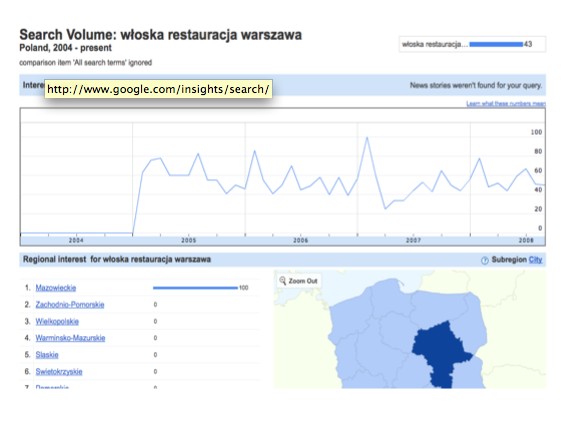Click the 'Learn what these numbers mean' link
This screenshot has width=564, height=429.
pyautogui.click(x=506, y=104)
